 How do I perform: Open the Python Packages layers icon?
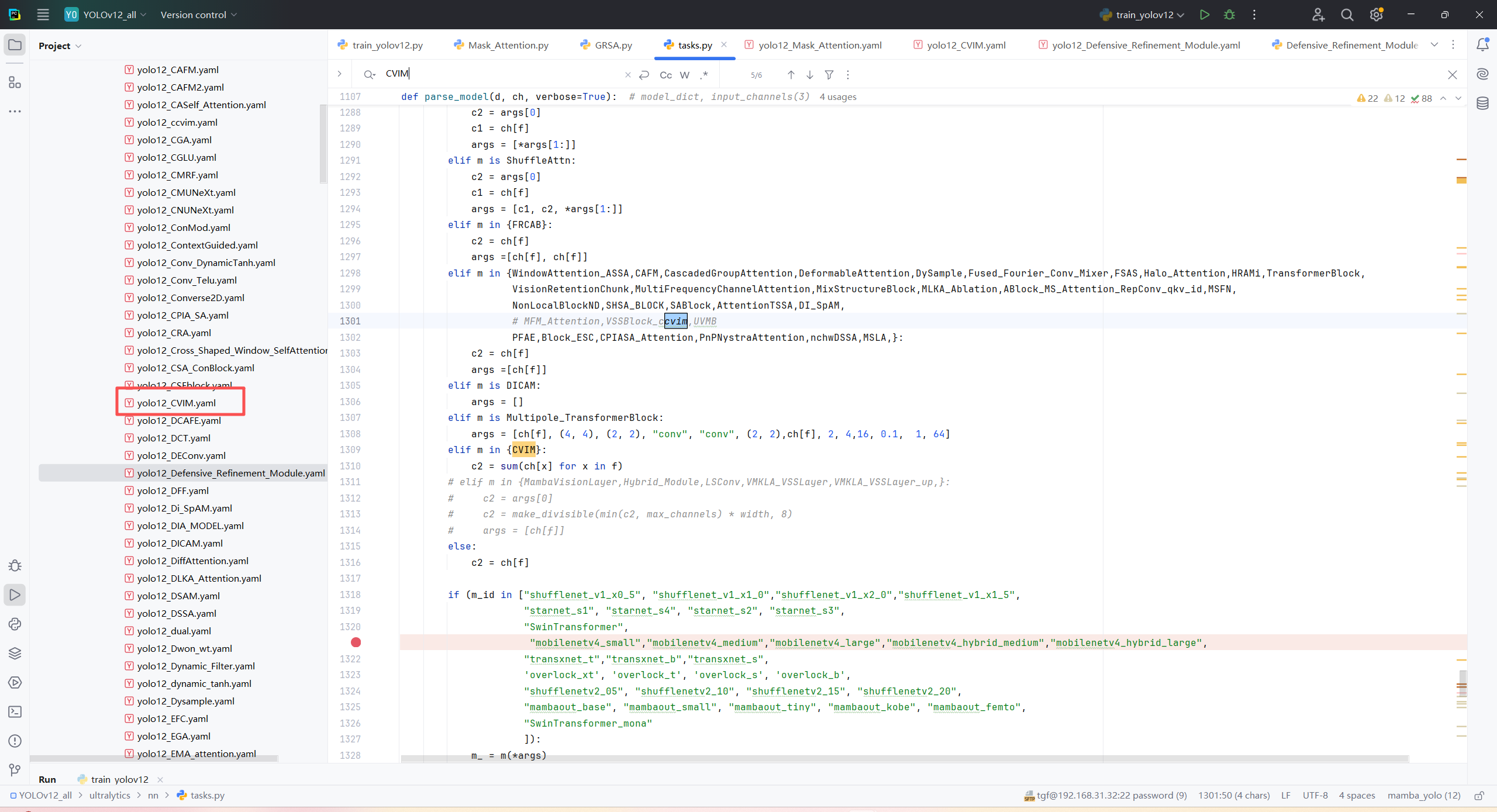[x=15, y=653]
